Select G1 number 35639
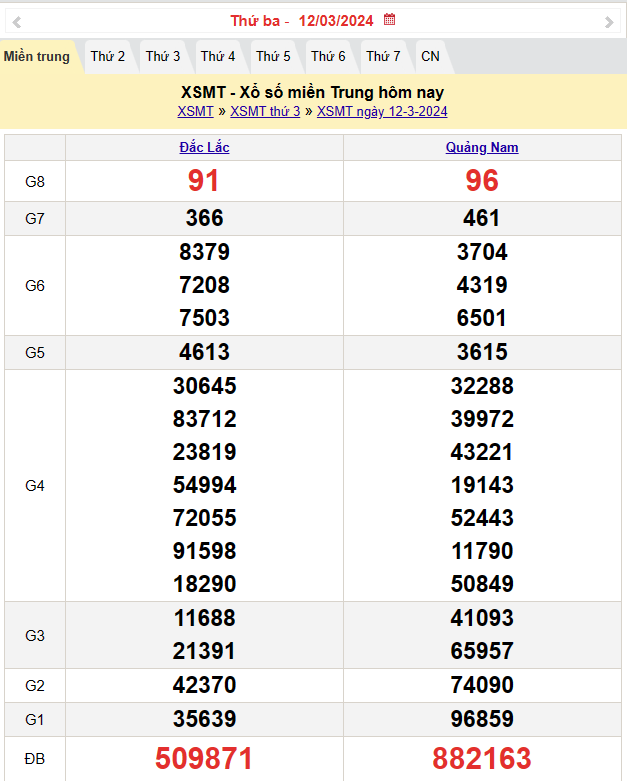This screenshot has width=627, height=781. [x=204, y=719]
